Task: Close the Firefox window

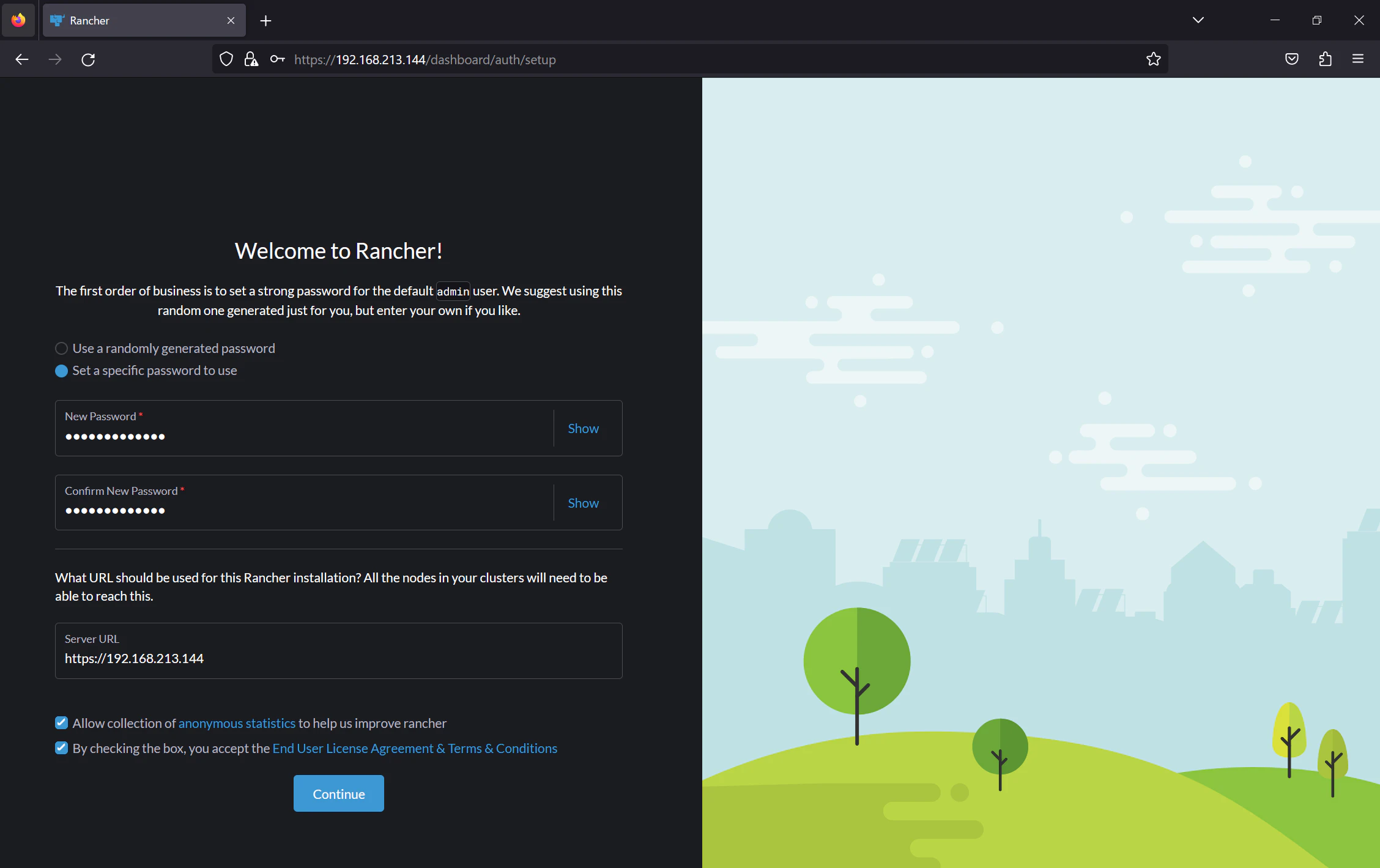Action: click(x=1359, y=20)
